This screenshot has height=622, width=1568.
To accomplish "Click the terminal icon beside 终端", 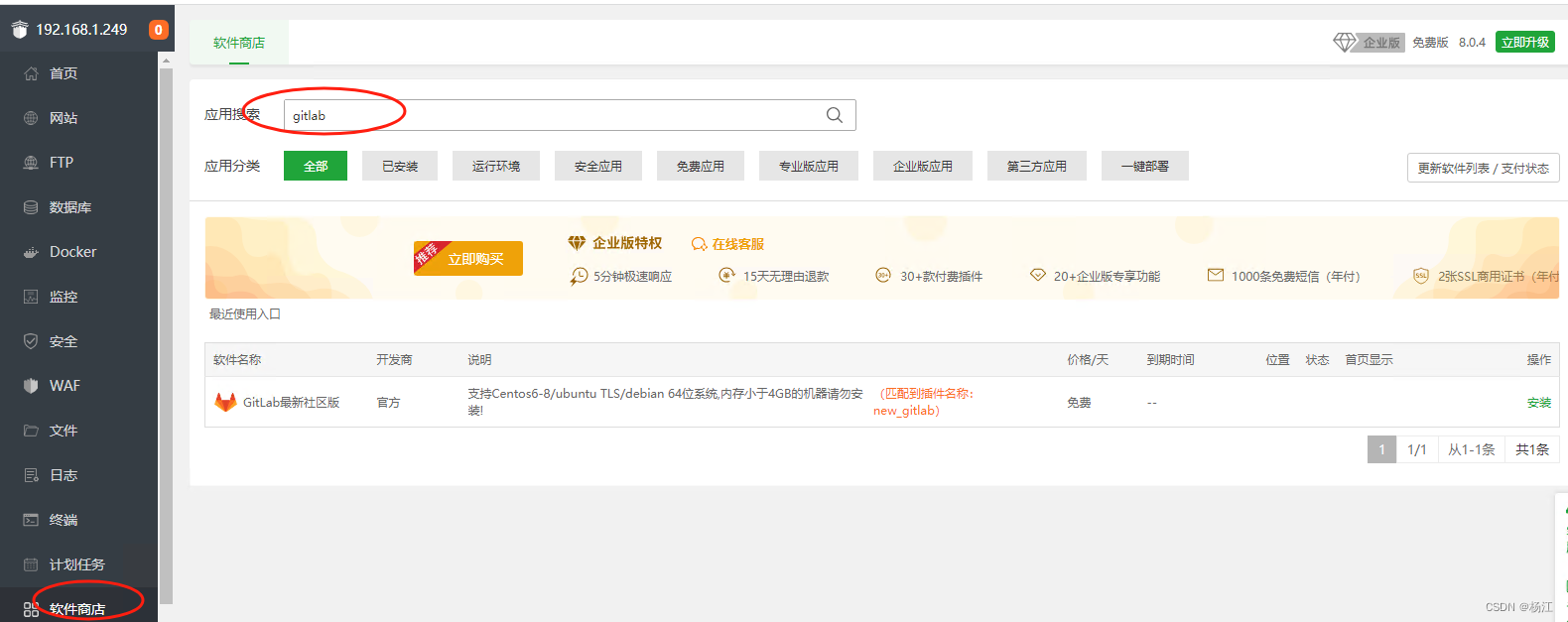I will 31,520.
